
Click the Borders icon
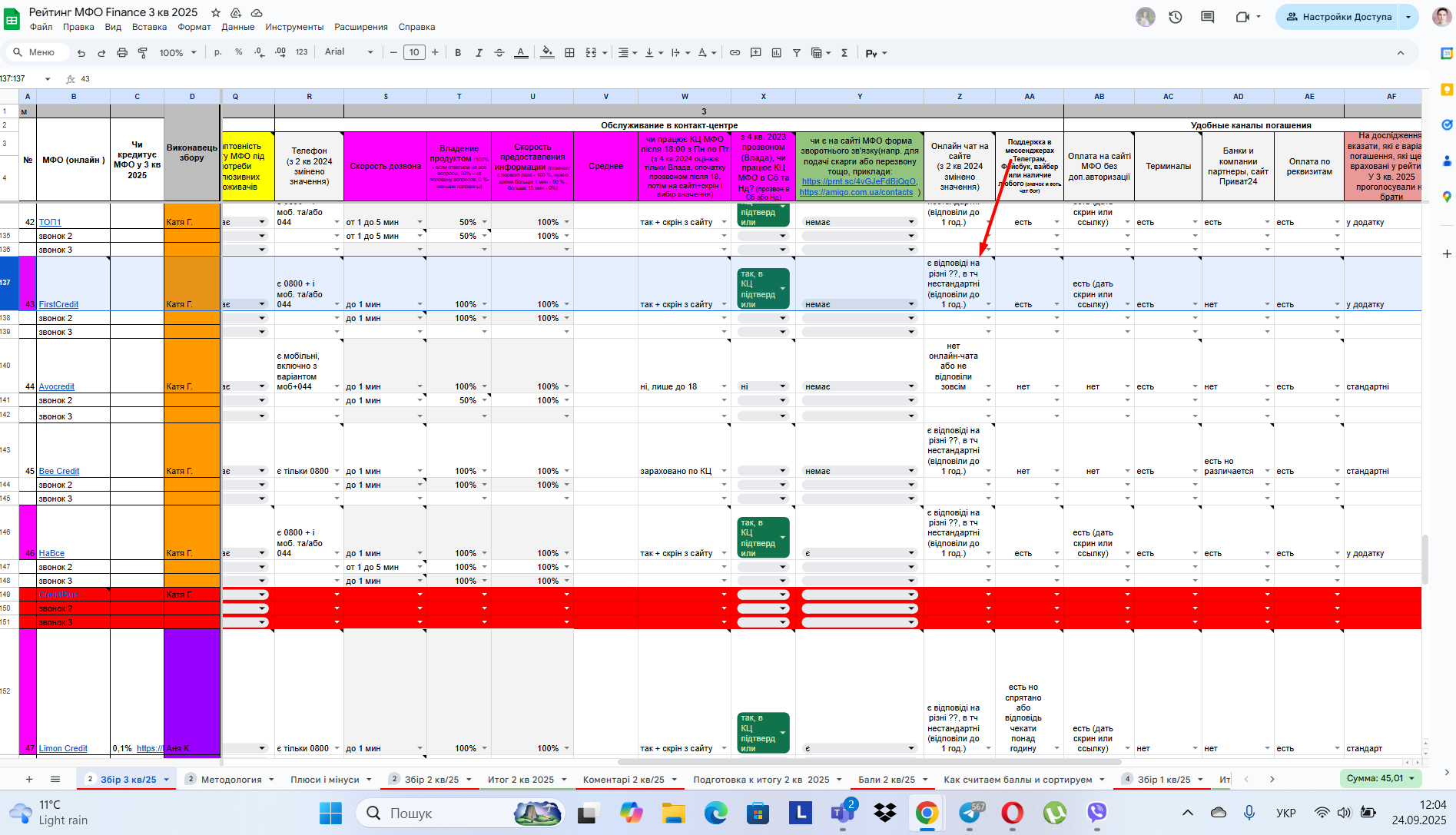569,53
